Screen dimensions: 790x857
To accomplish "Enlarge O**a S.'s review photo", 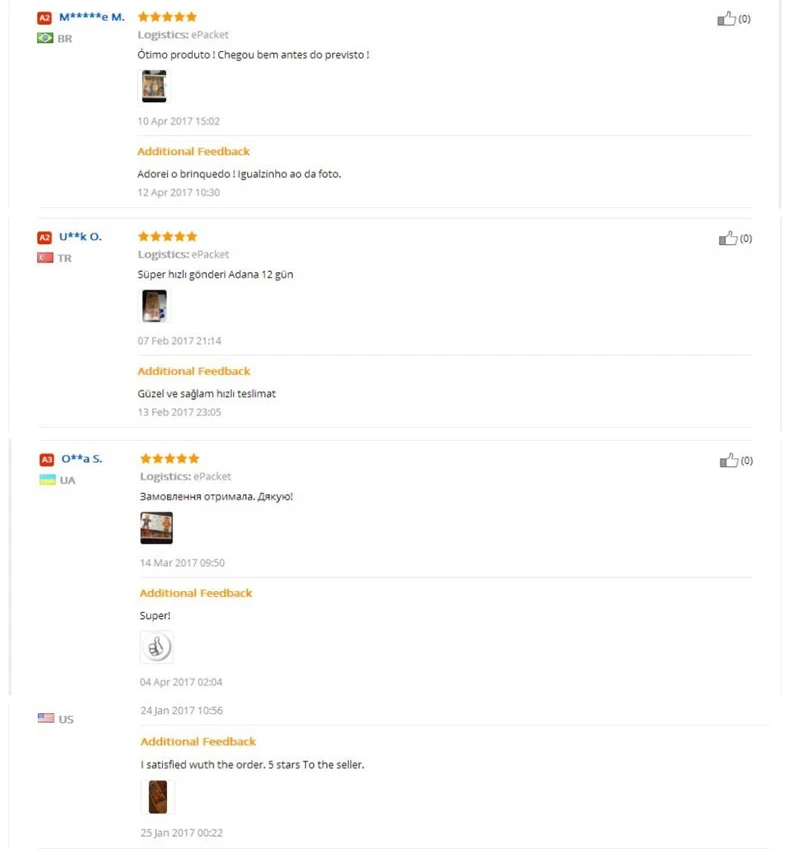I will click(x=156, y=528).
